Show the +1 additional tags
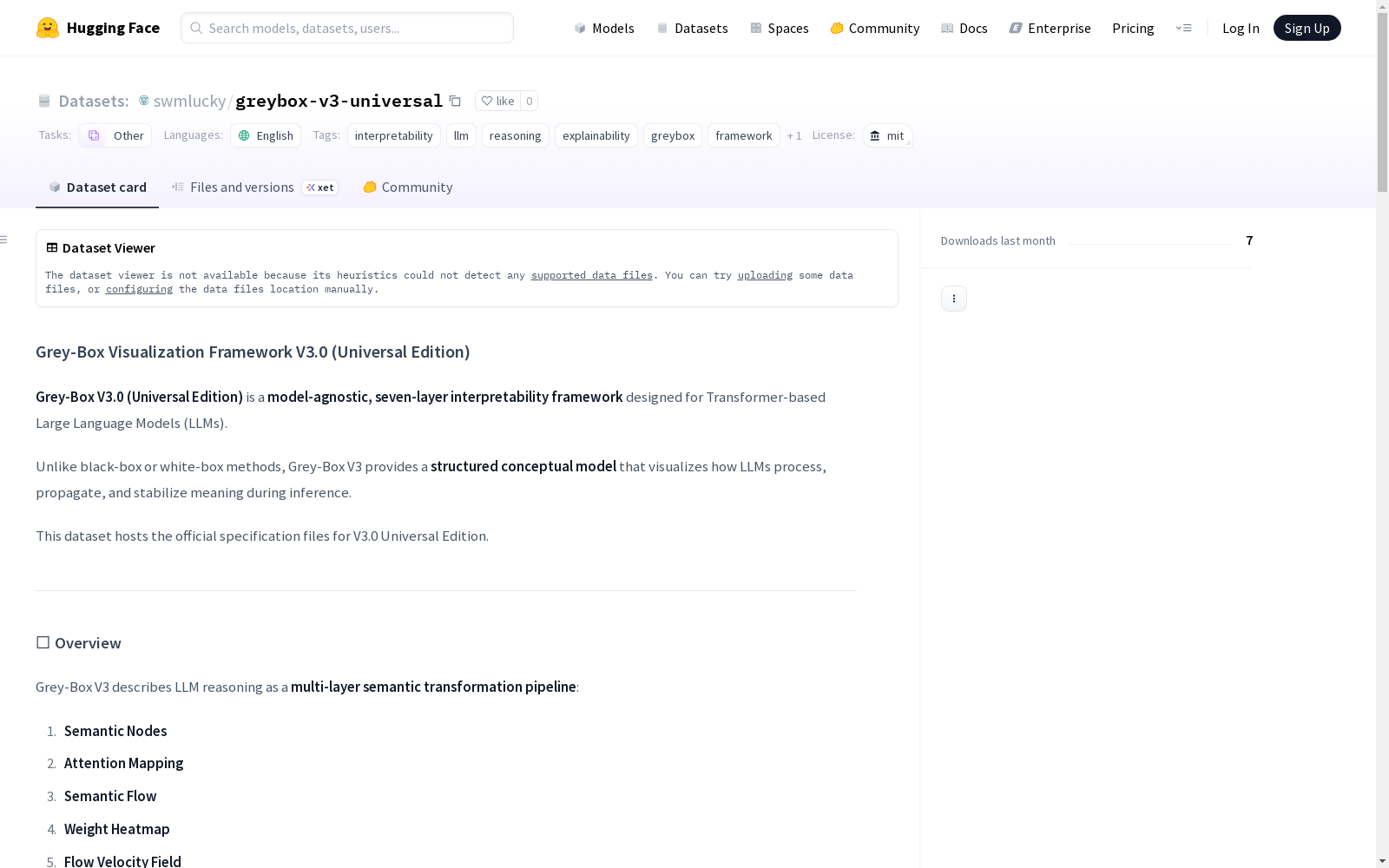This screenshot has height=868, width=1389. coord(794,135)
